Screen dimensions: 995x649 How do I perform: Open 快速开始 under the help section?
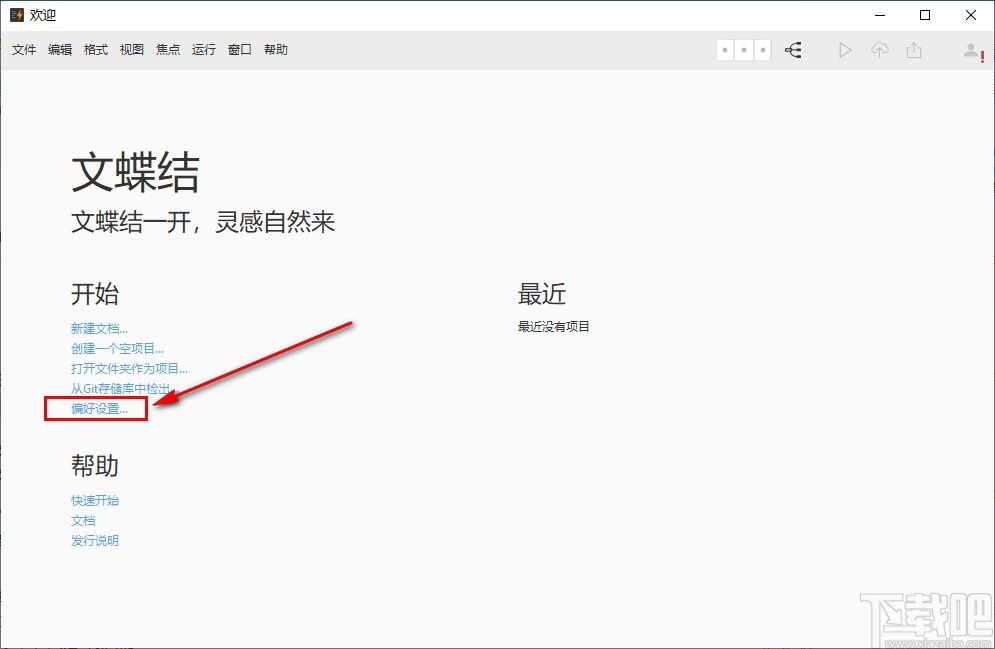point(95,500)
